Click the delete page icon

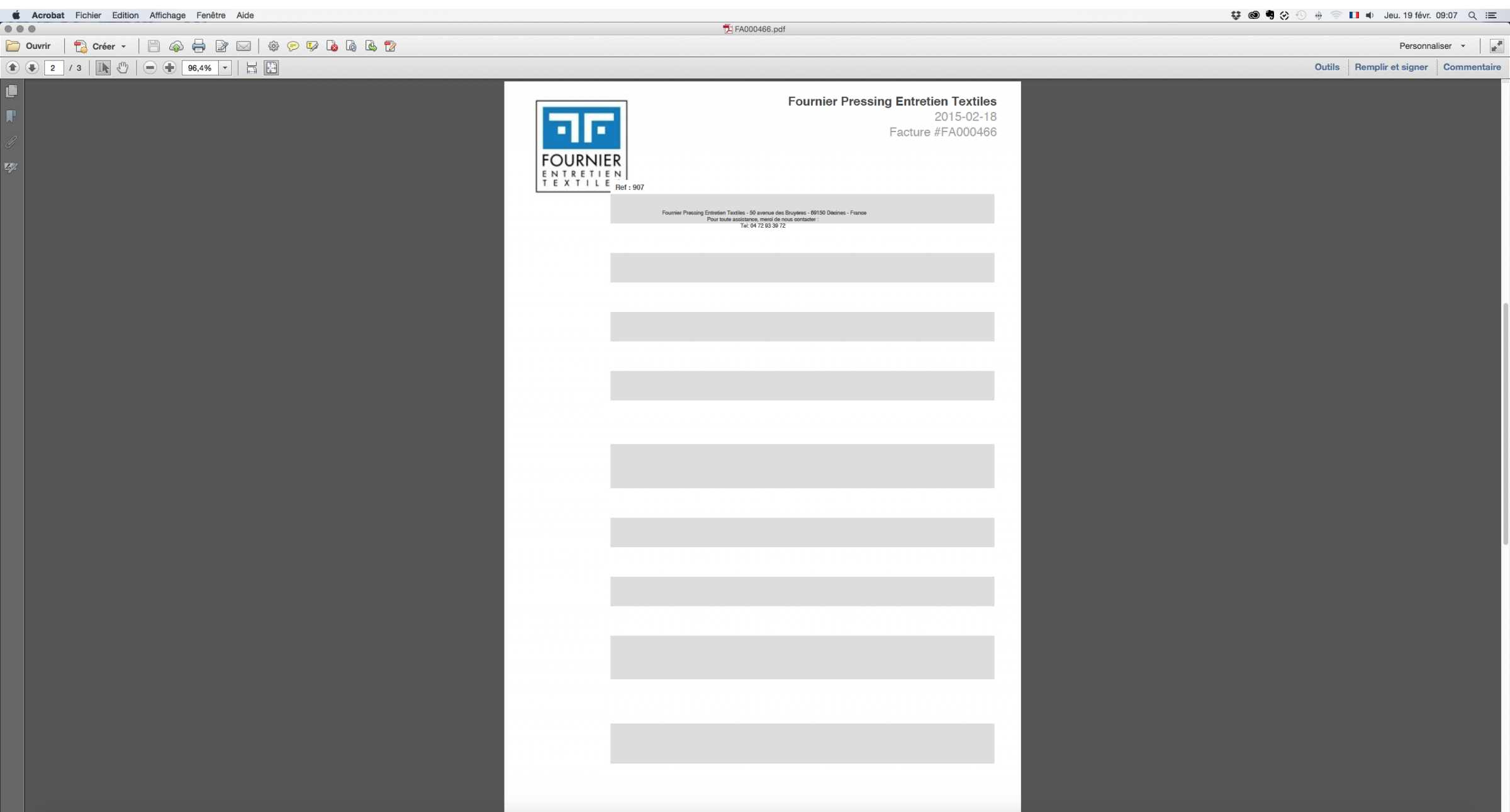[332, 46]
